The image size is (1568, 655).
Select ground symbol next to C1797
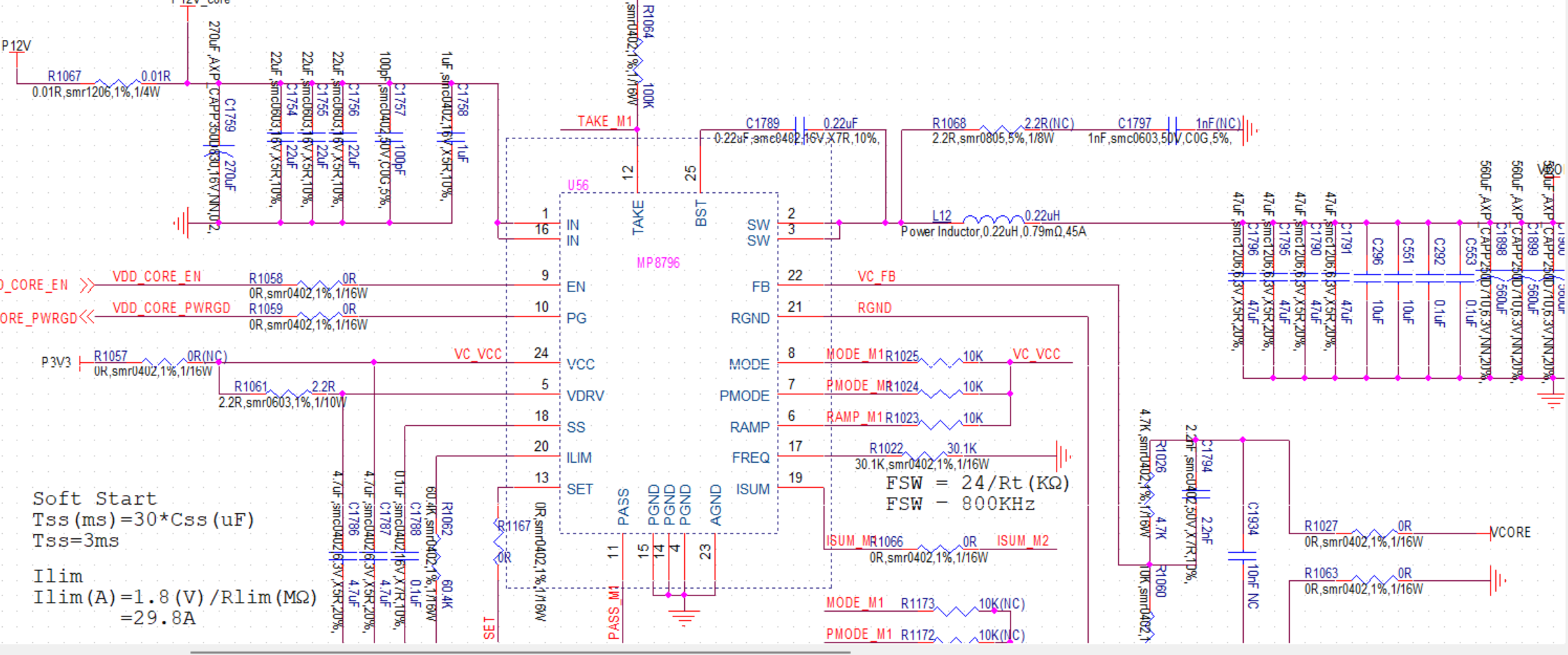[x=1250, y=130]
